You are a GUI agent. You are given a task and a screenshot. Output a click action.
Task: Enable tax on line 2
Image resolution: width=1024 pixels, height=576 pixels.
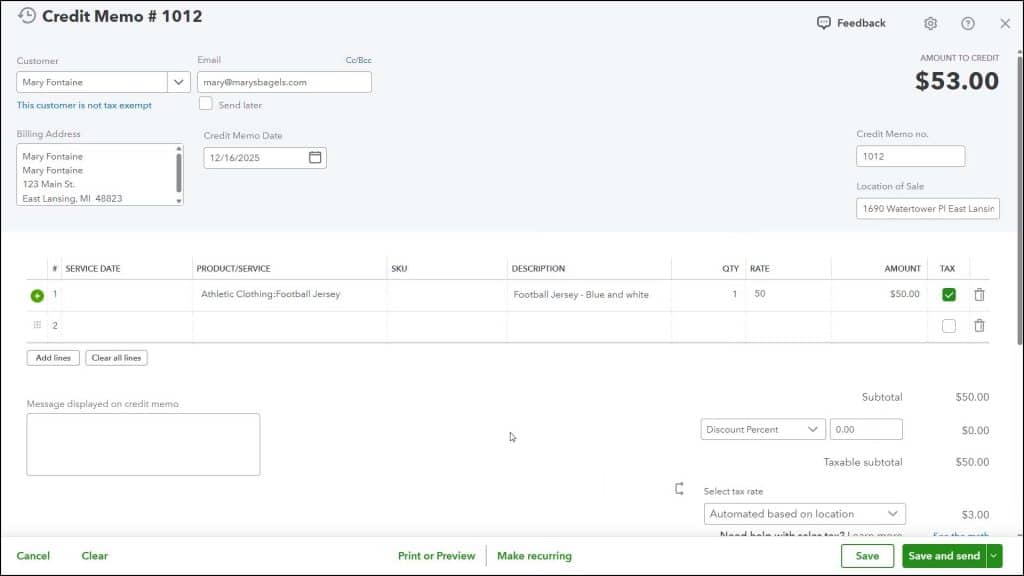[948, 324]
